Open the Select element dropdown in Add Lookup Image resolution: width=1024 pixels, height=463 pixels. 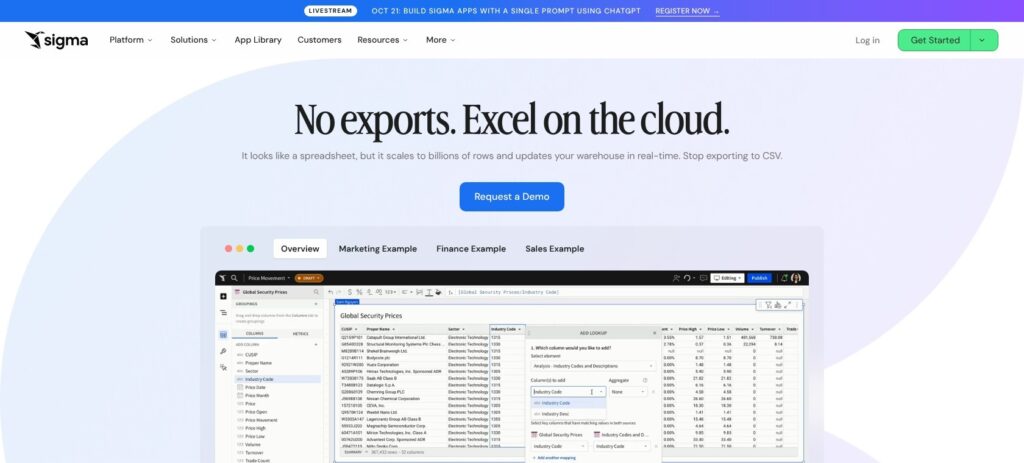[593, 366]
